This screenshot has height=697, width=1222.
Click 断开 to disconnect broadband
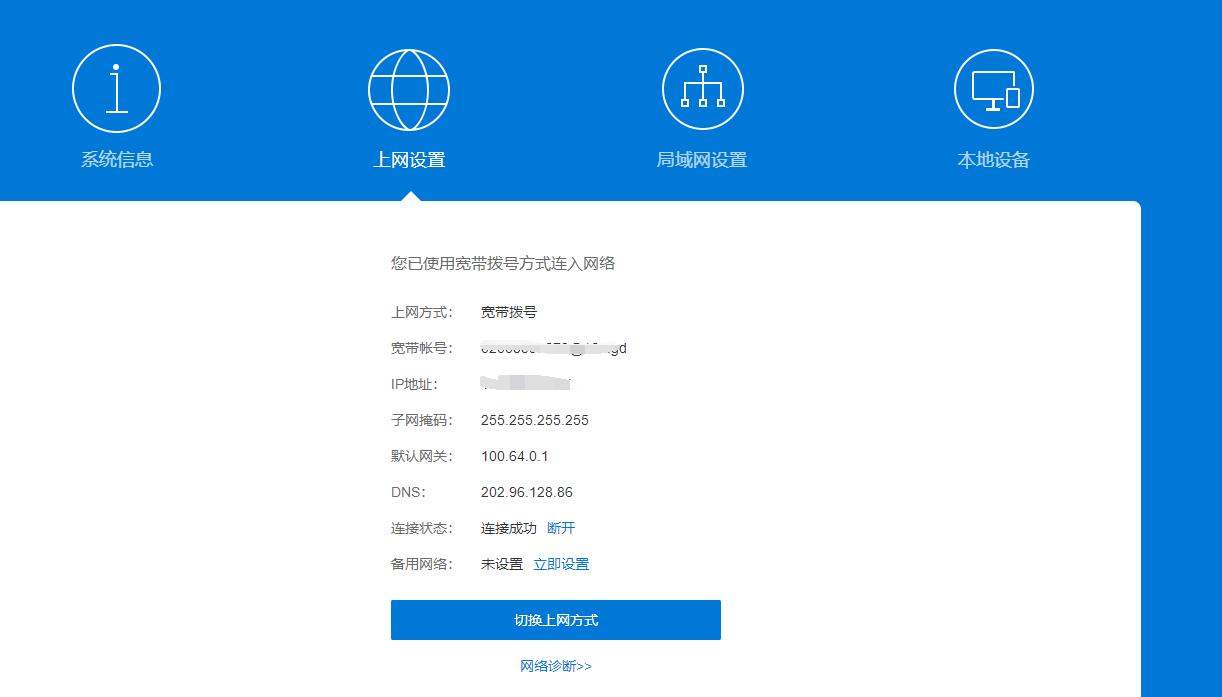click(x=560, y=528)
